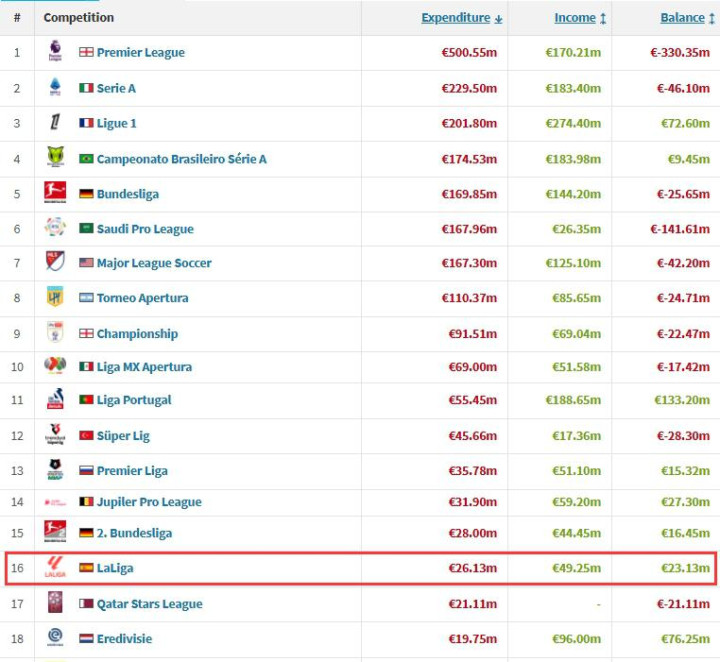This screenshot has width=720, height=662.
Task: Click Championship expenditure €91.51m
Action: tap(473, 334)
